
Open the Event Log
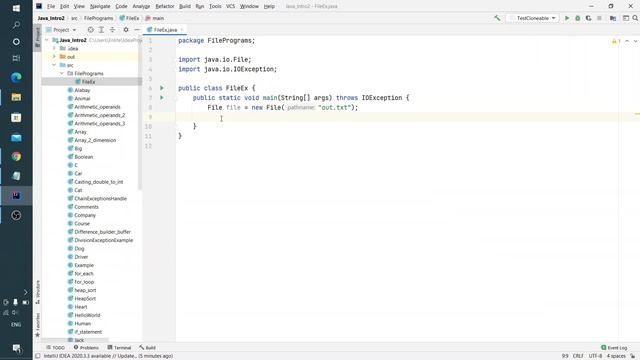614,348
